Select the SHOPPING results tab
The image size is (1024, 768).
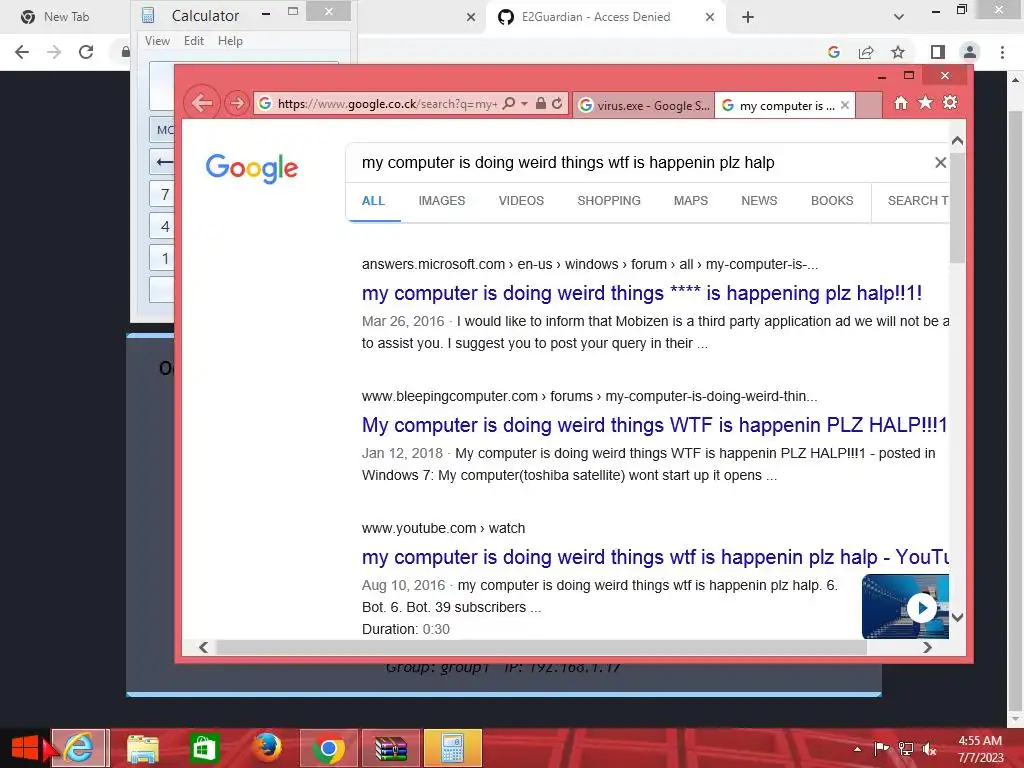click(609, 201)
